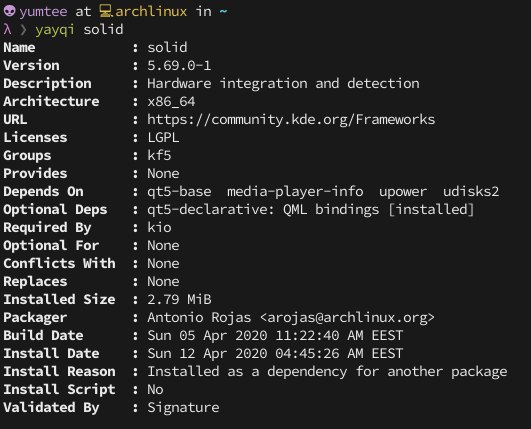Click the username yumtee in the prompt
This screenshot has height=429, width=531.
pos(43,12)
